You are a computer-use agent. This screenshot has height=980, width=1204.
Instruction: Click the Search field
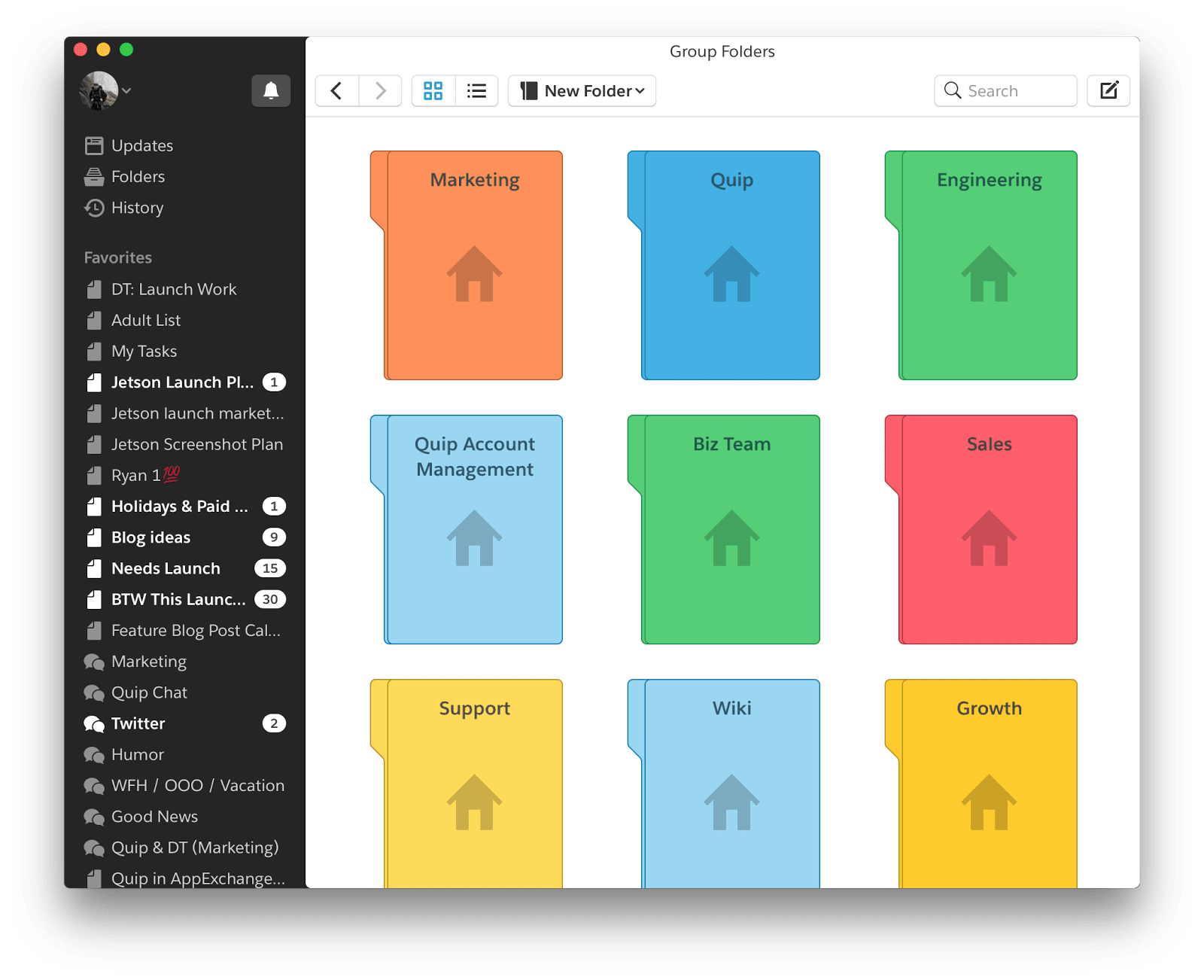[x=1005, y=91]
